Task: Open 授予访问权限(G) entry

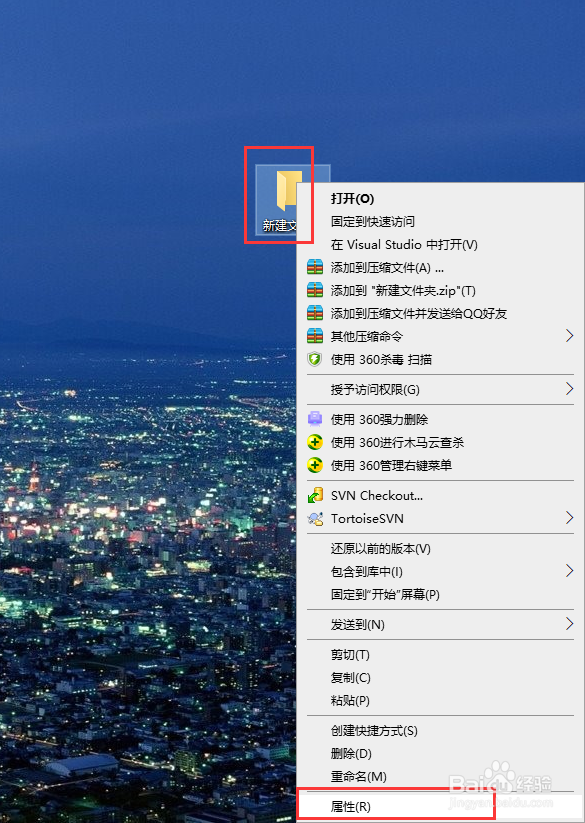Action: pos(441,389)
